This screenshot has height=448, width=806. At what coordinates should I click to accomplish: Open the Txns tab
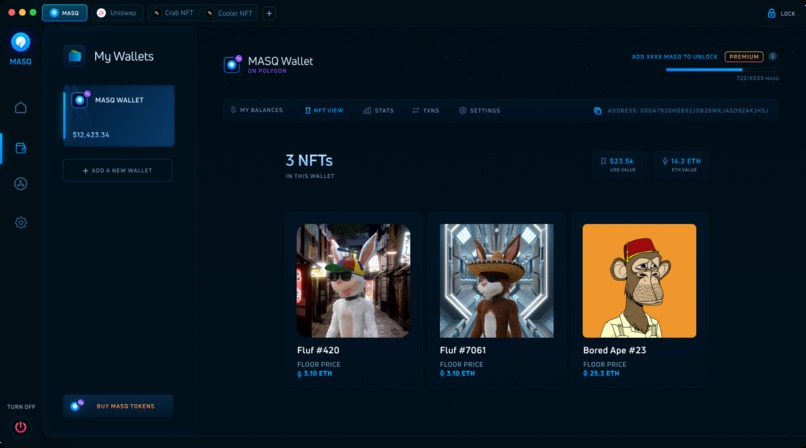click(x=426, y=110)
